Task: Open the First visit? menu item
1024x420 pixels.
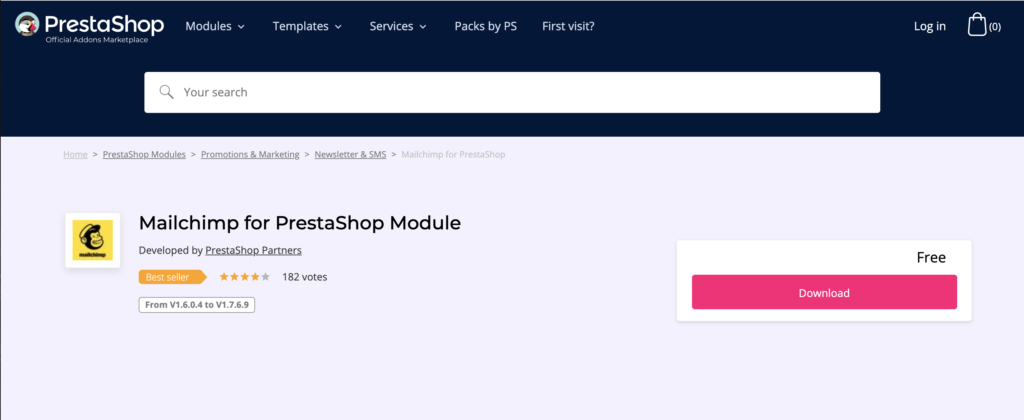Action: click(x=568, y=26)
